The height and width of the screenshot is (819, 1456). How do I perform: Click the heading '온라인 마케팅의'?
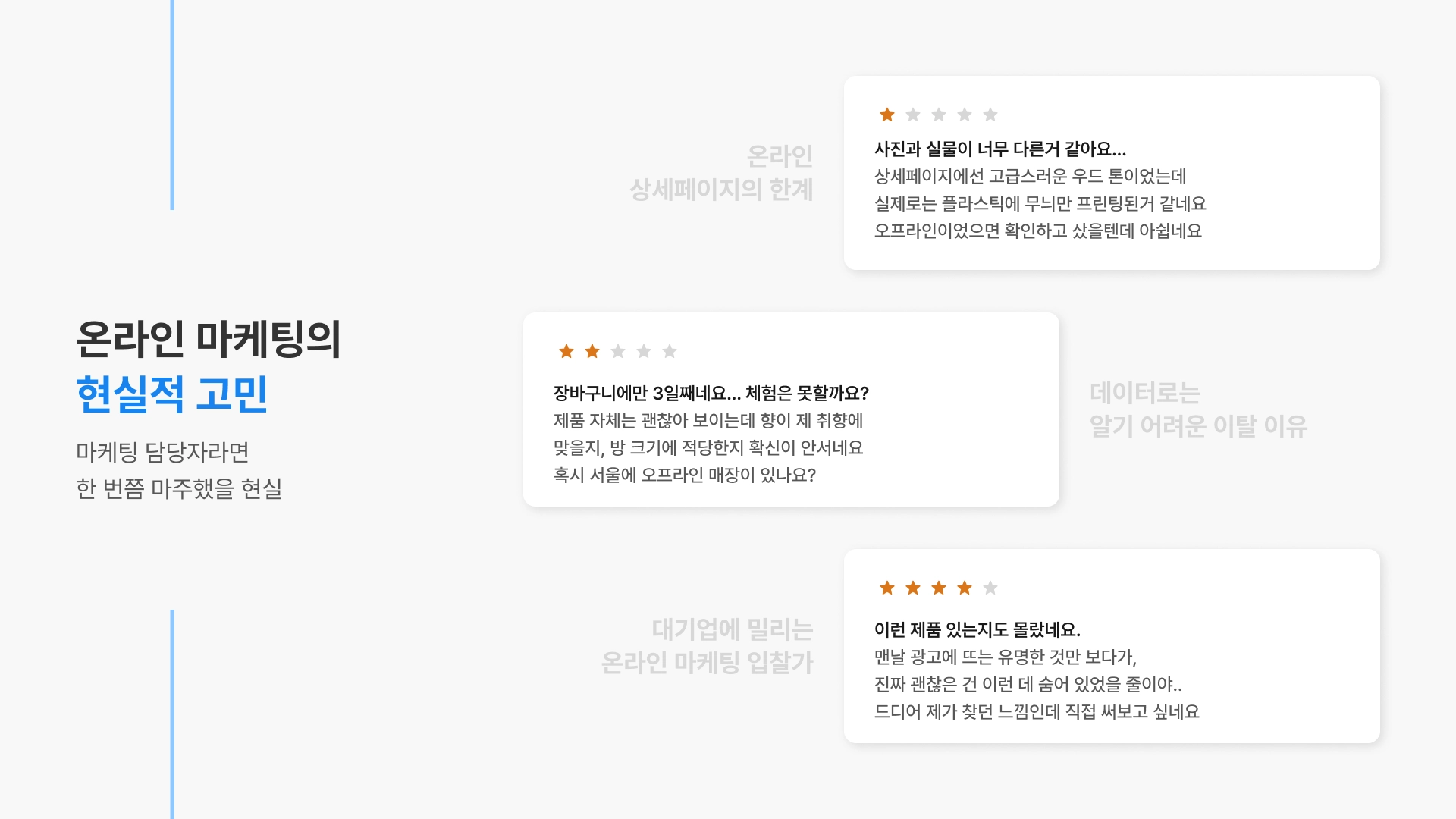(209, 338)
